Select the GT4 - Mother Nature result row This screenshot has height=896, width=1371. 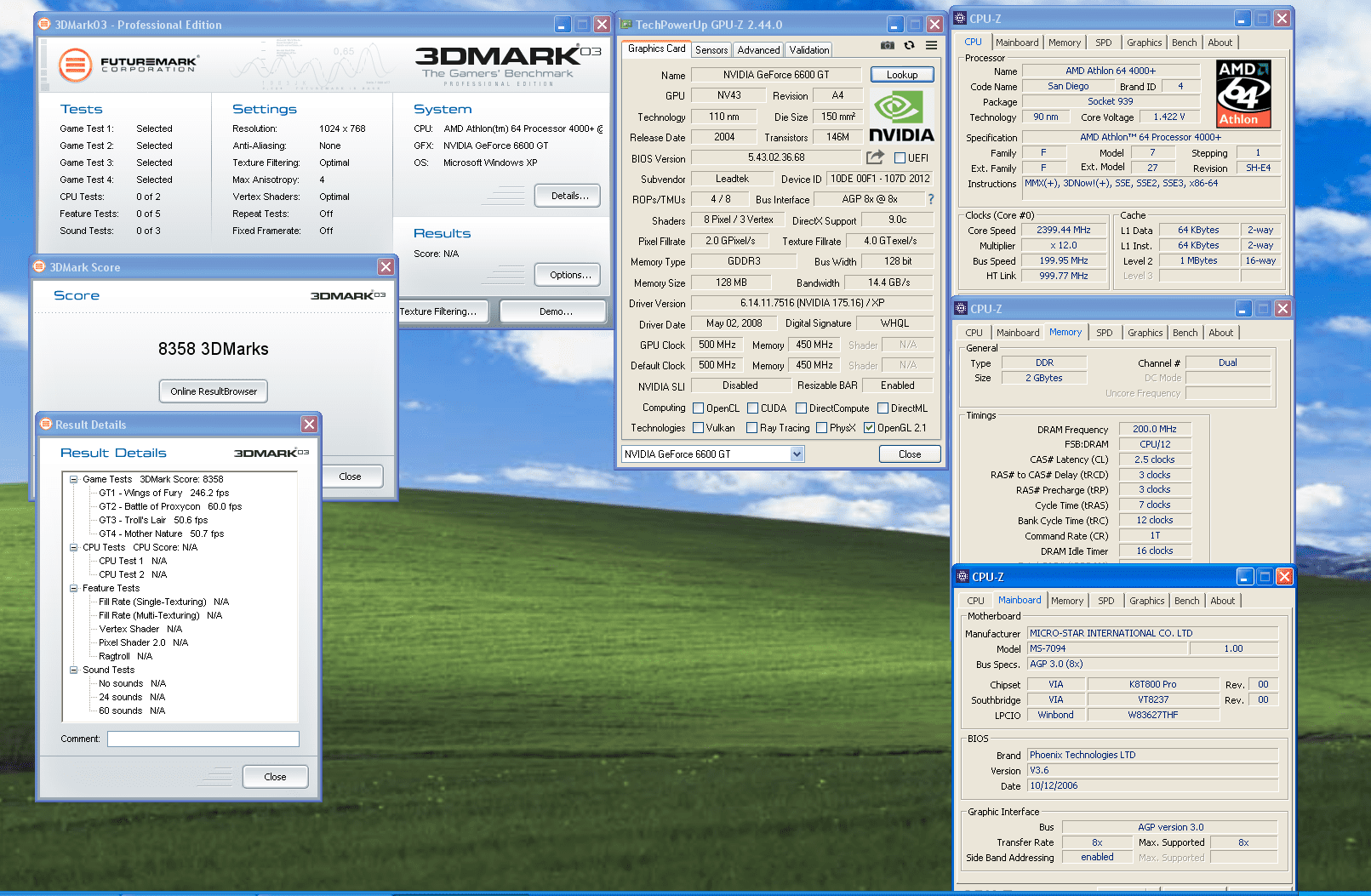161,534
